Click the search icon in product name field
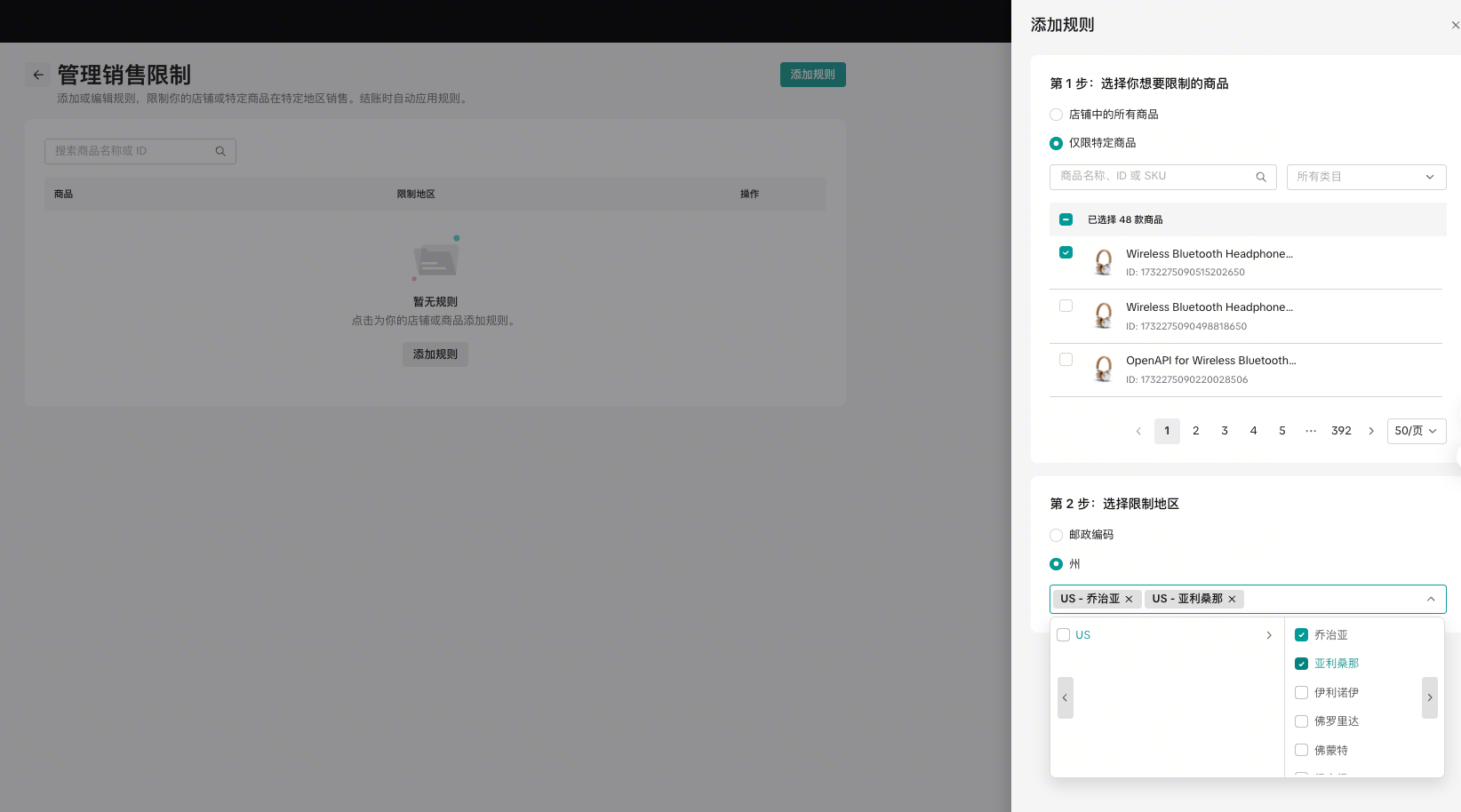1461x812 pixels. tap(1260, 177)
